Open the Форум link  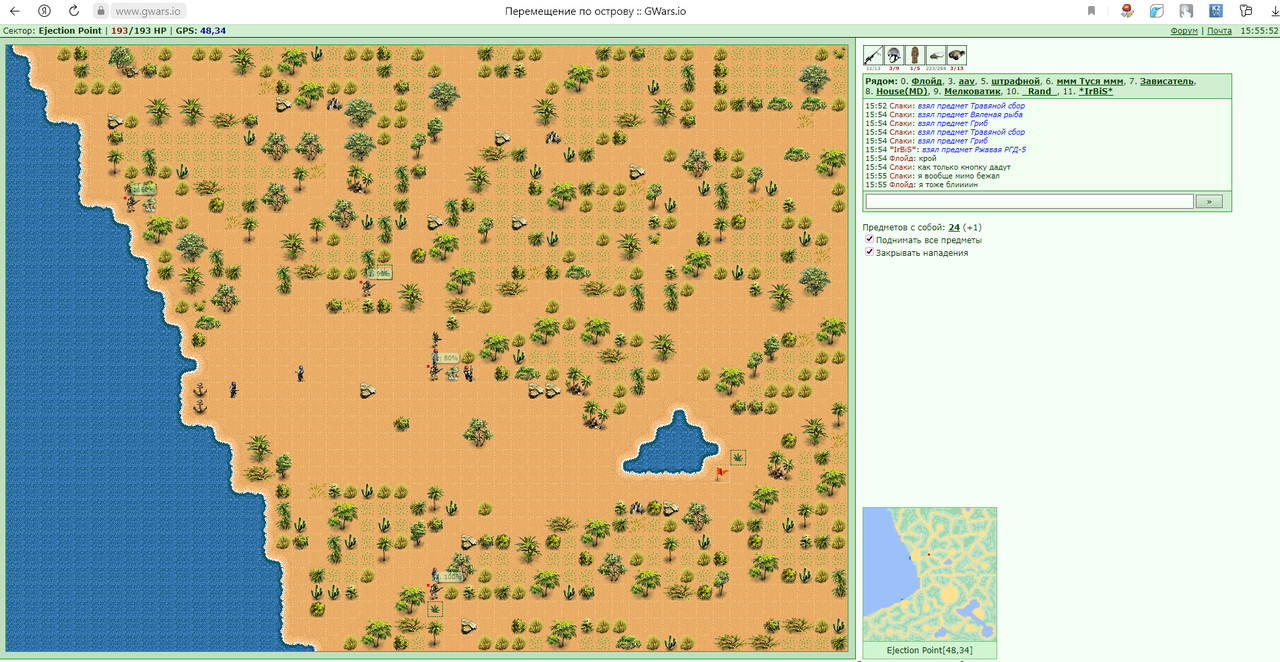pos(1184,31)
